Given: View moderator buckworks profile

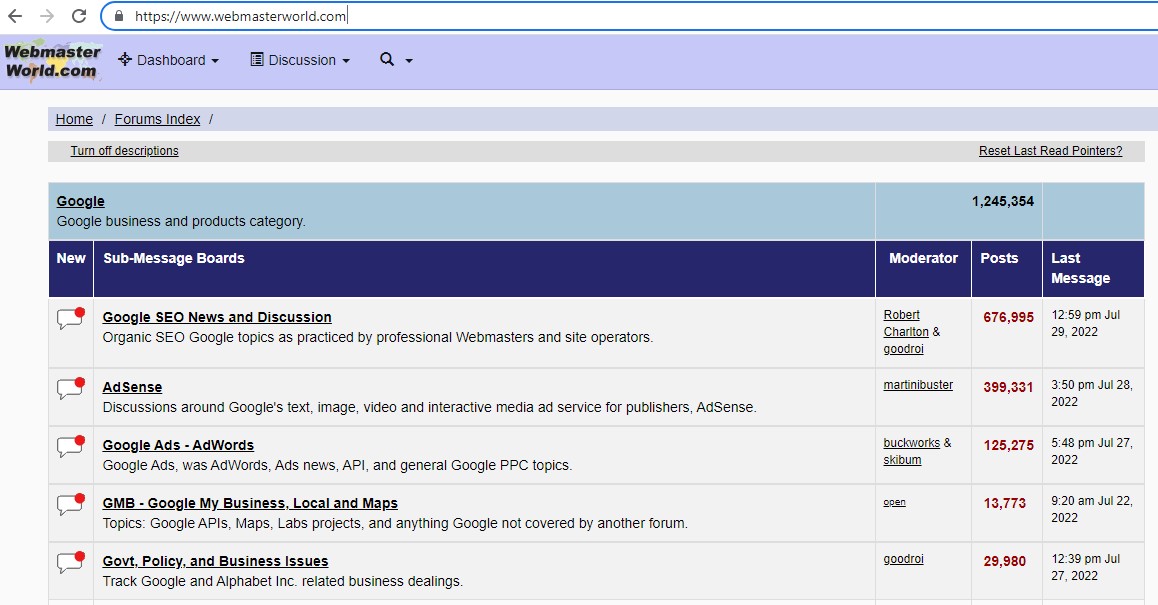Looking at the screenshot, I should click(x=911, y=442).
